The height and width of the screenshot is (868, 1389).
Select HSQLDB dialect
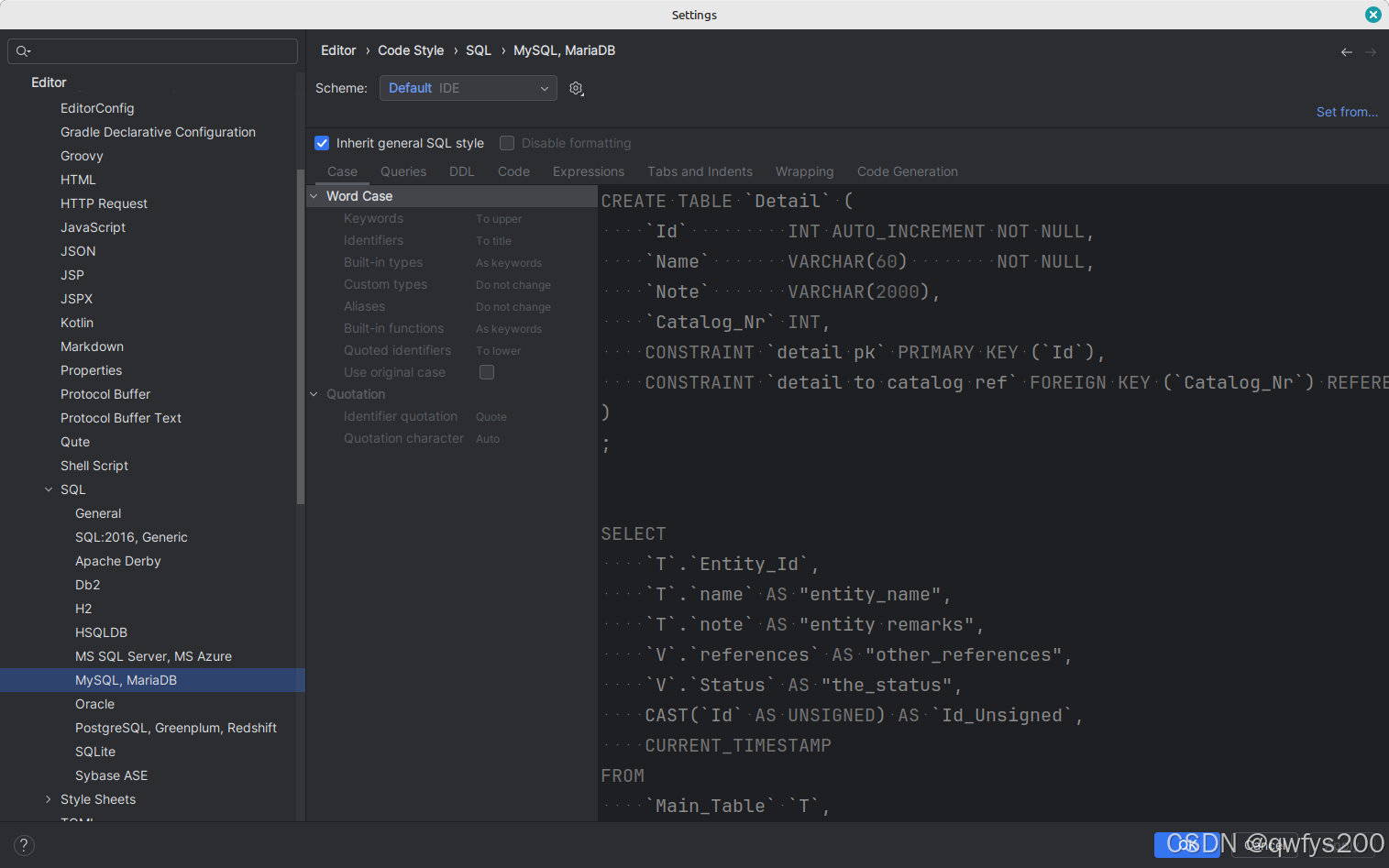(x=101, y=632)
